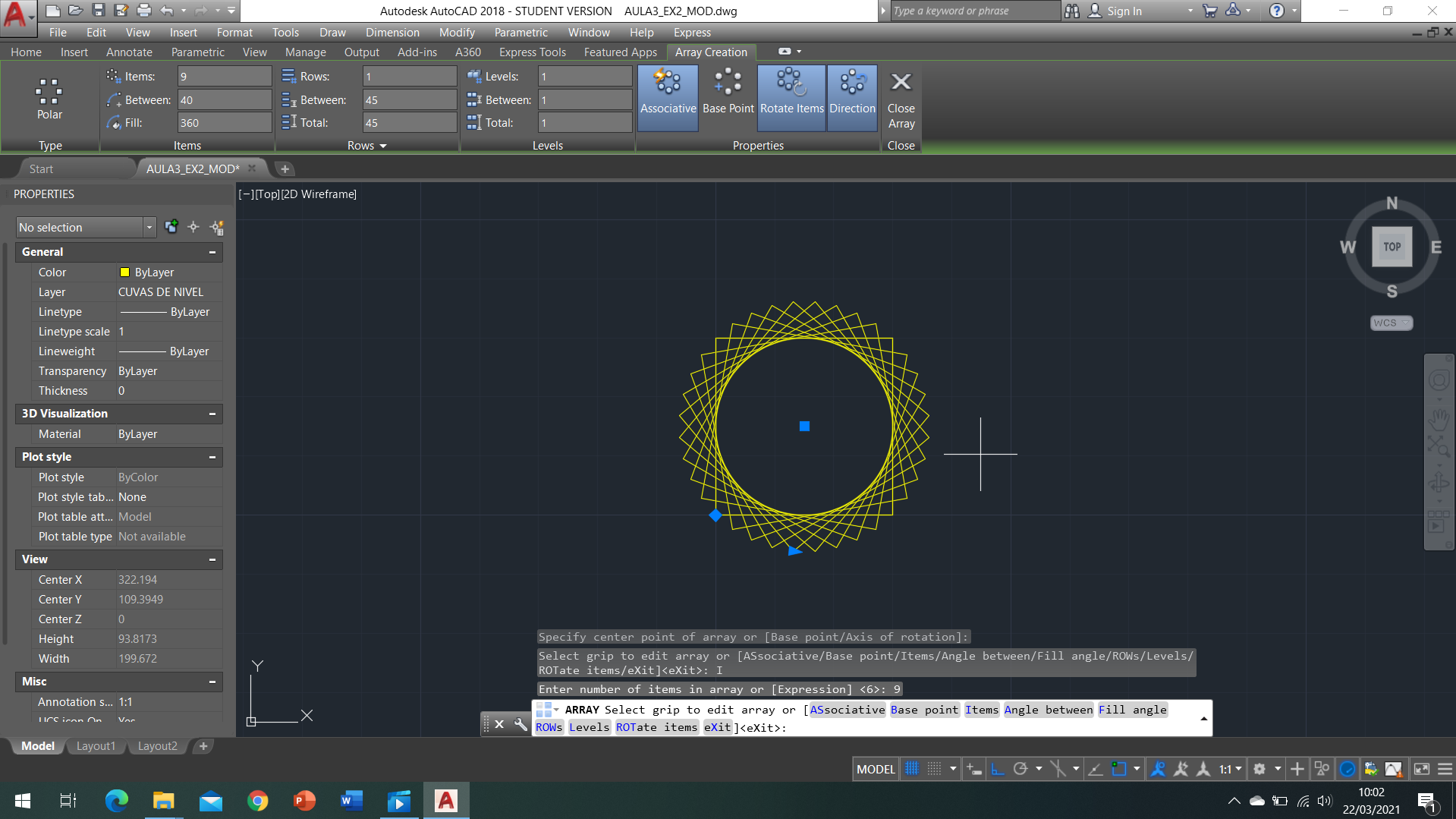The image size is (1456, 819).
Task: Click Close Array in the ribbon
Action: coord(901,99)
